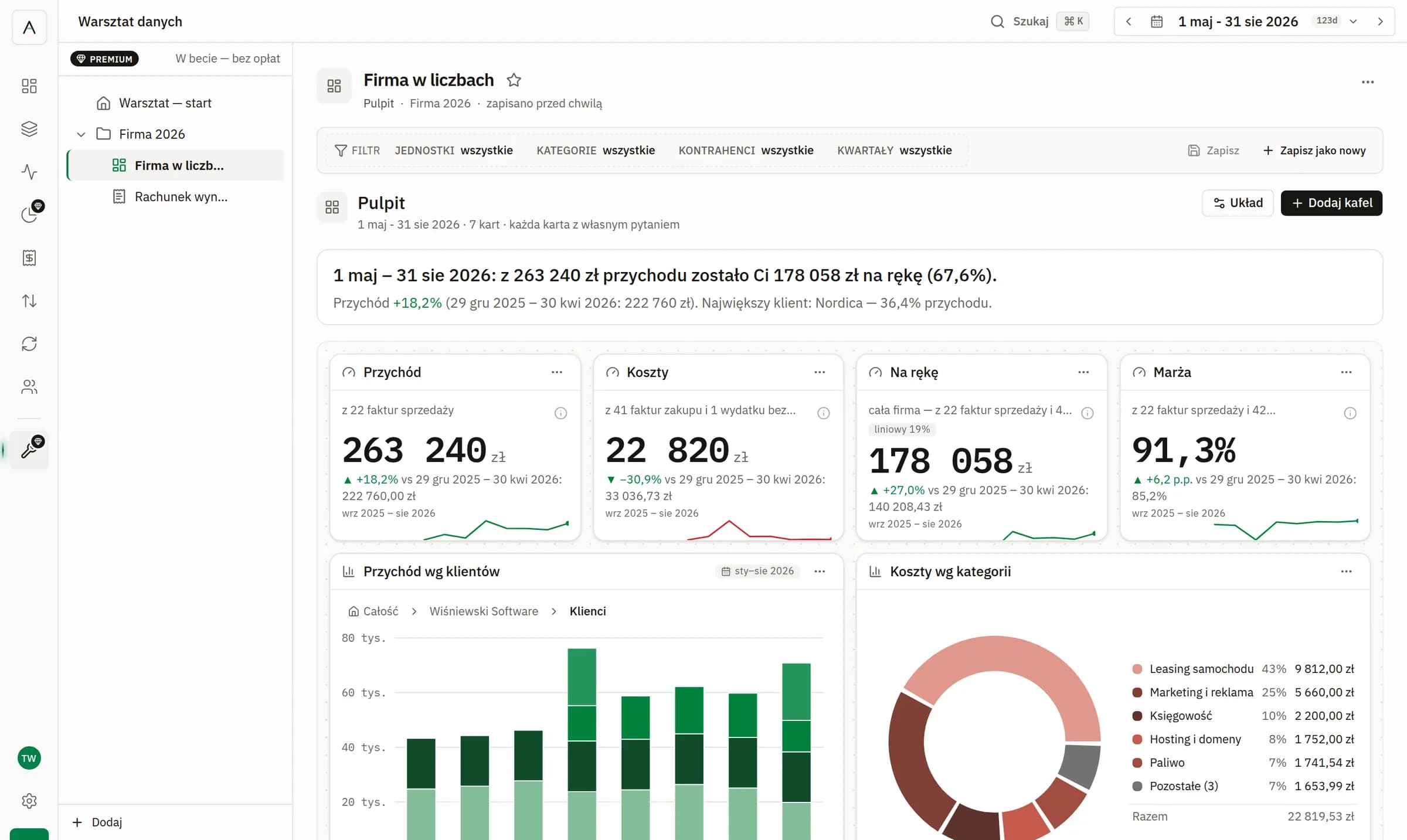Click the Całość breadcrumb in the chart
Viewport: 1407px width, 840px height.
coord(373,611)
